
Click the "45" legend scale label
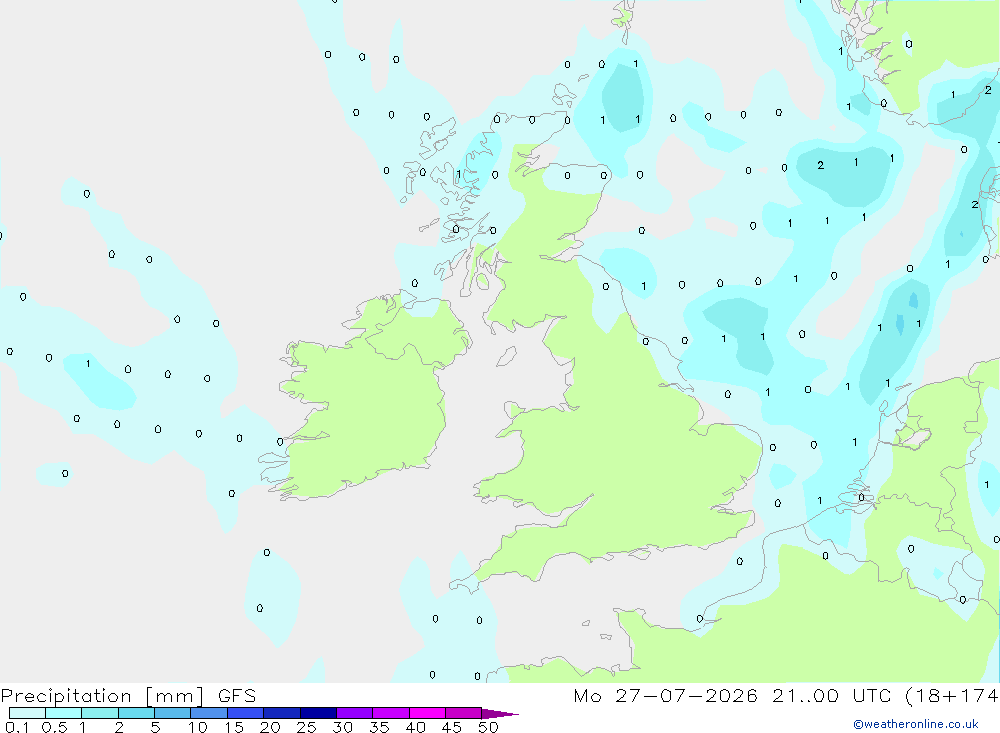[452, 727]
